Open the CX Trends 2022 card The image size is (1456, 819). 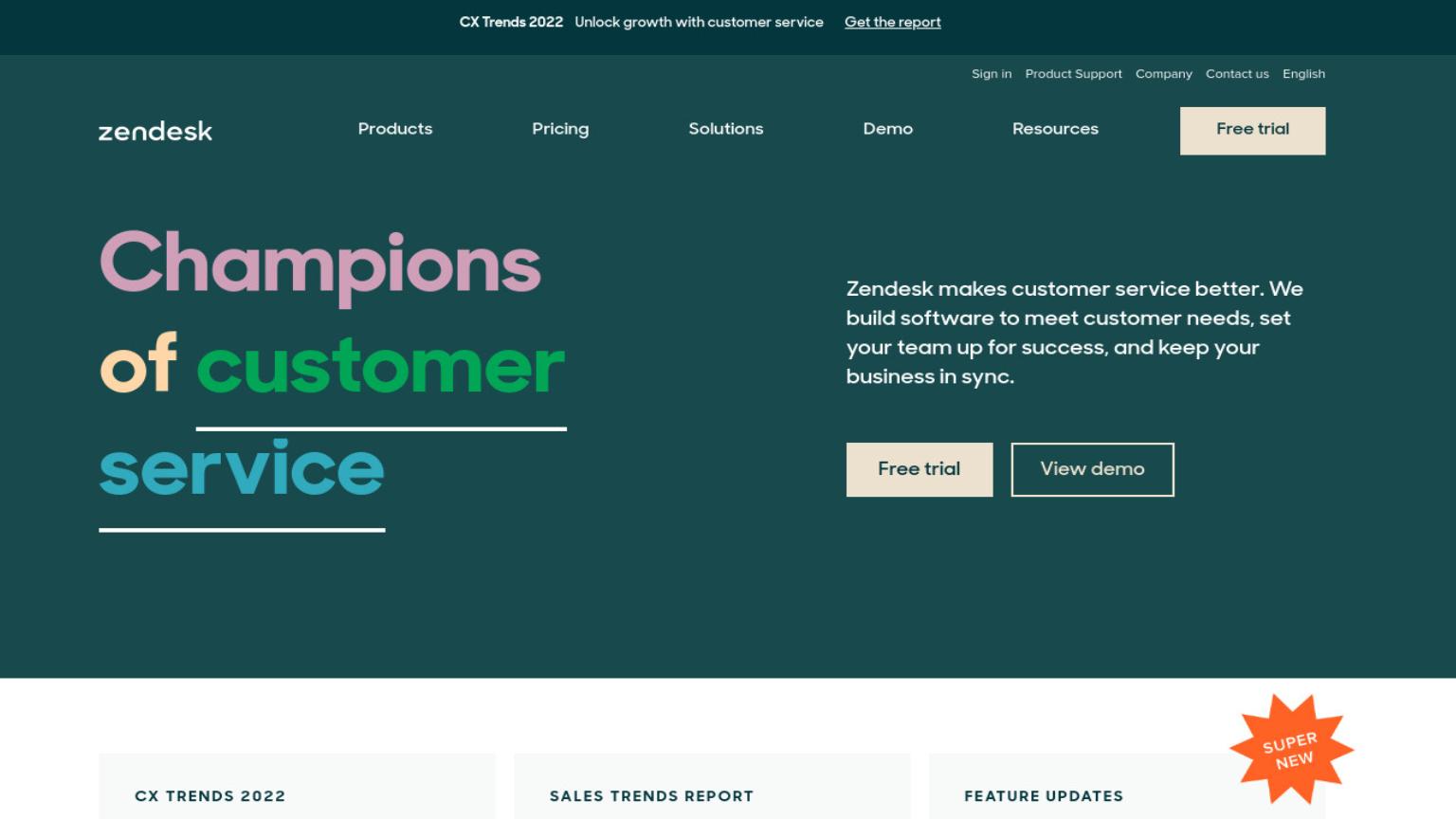click(297, 787)
